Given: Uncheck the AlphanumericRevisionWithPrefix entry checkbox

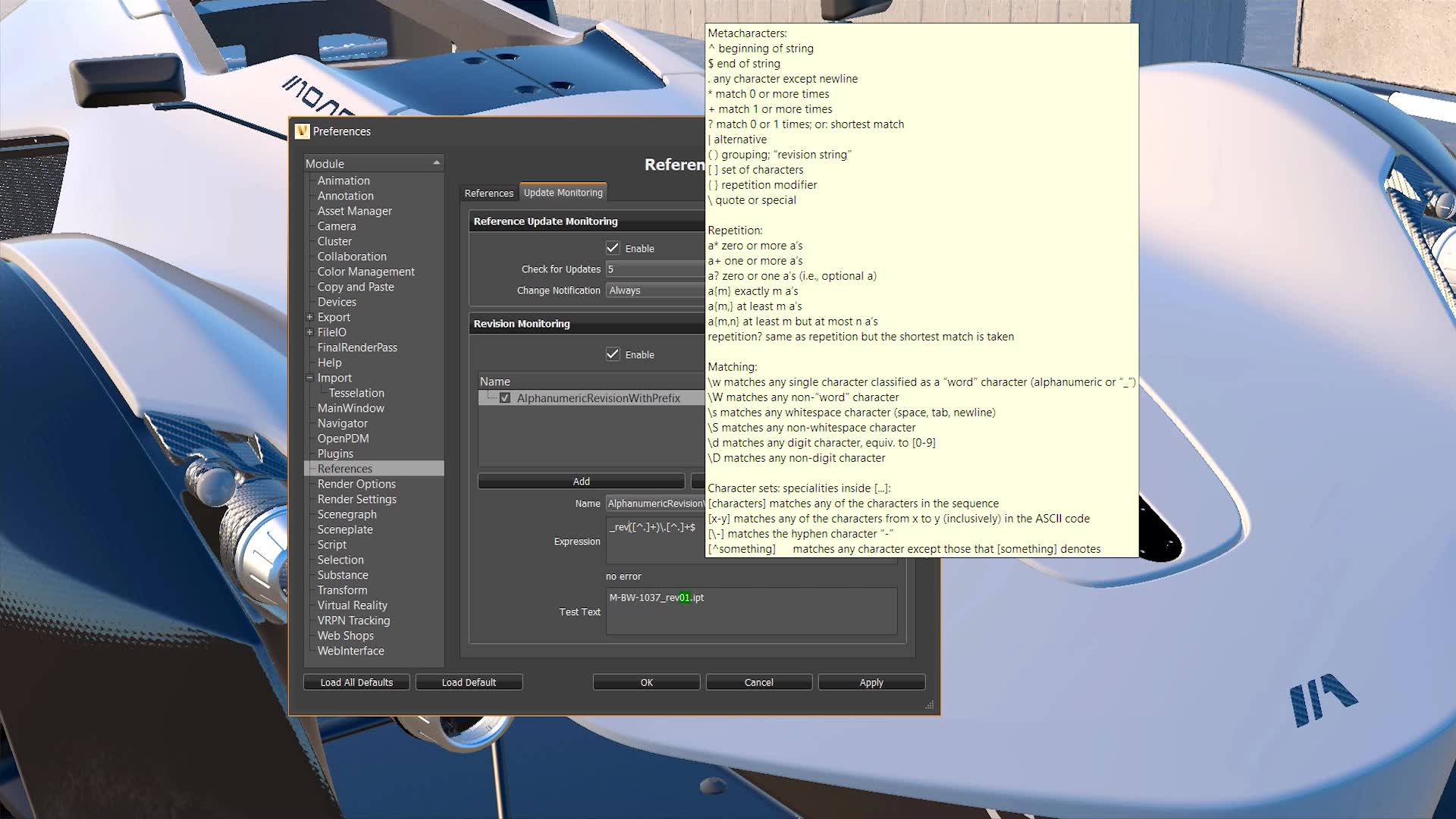Looking at the screenshot, I should point(505,398).
